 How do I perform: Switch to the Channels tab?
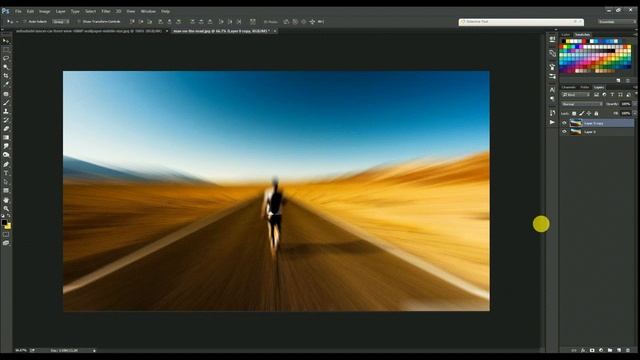point(568,87)
